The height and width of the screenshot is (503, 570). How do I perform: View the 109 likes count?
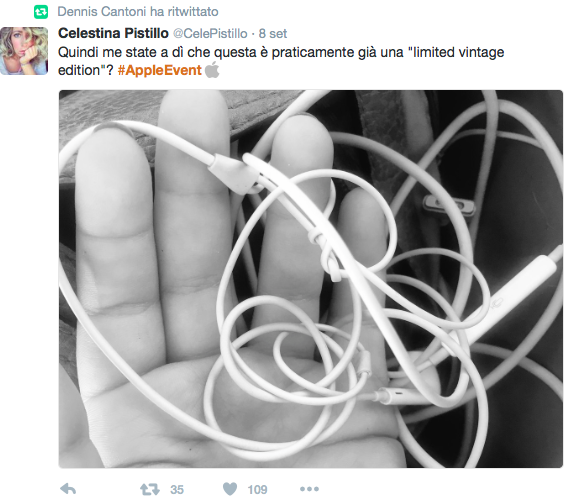257,490
